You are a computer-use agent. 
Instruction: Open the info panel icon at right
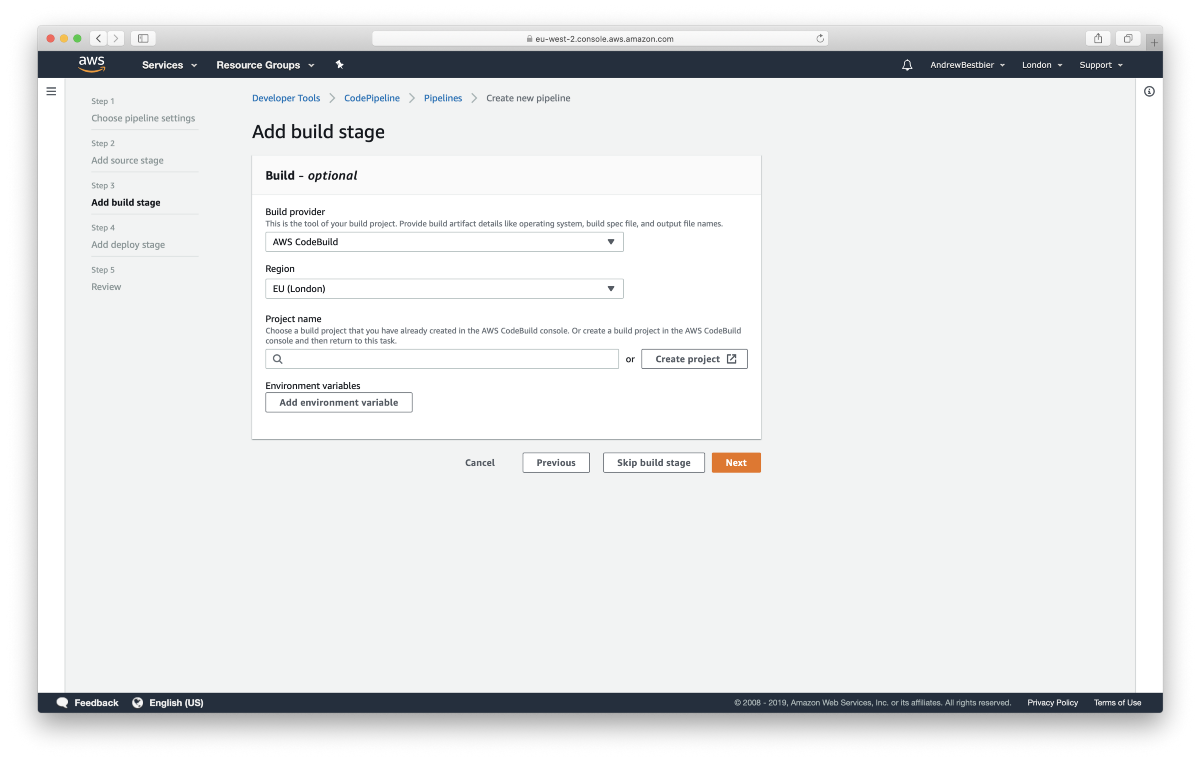1149,91
